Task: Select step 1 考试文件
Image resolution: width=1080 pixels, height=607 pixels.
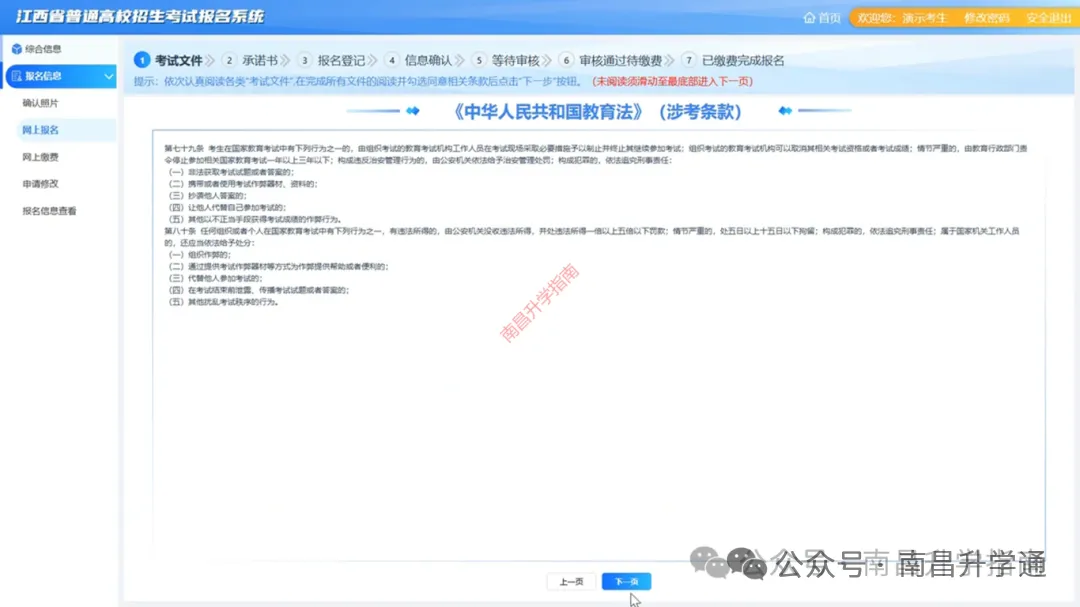Action: (x=178, y=61)
